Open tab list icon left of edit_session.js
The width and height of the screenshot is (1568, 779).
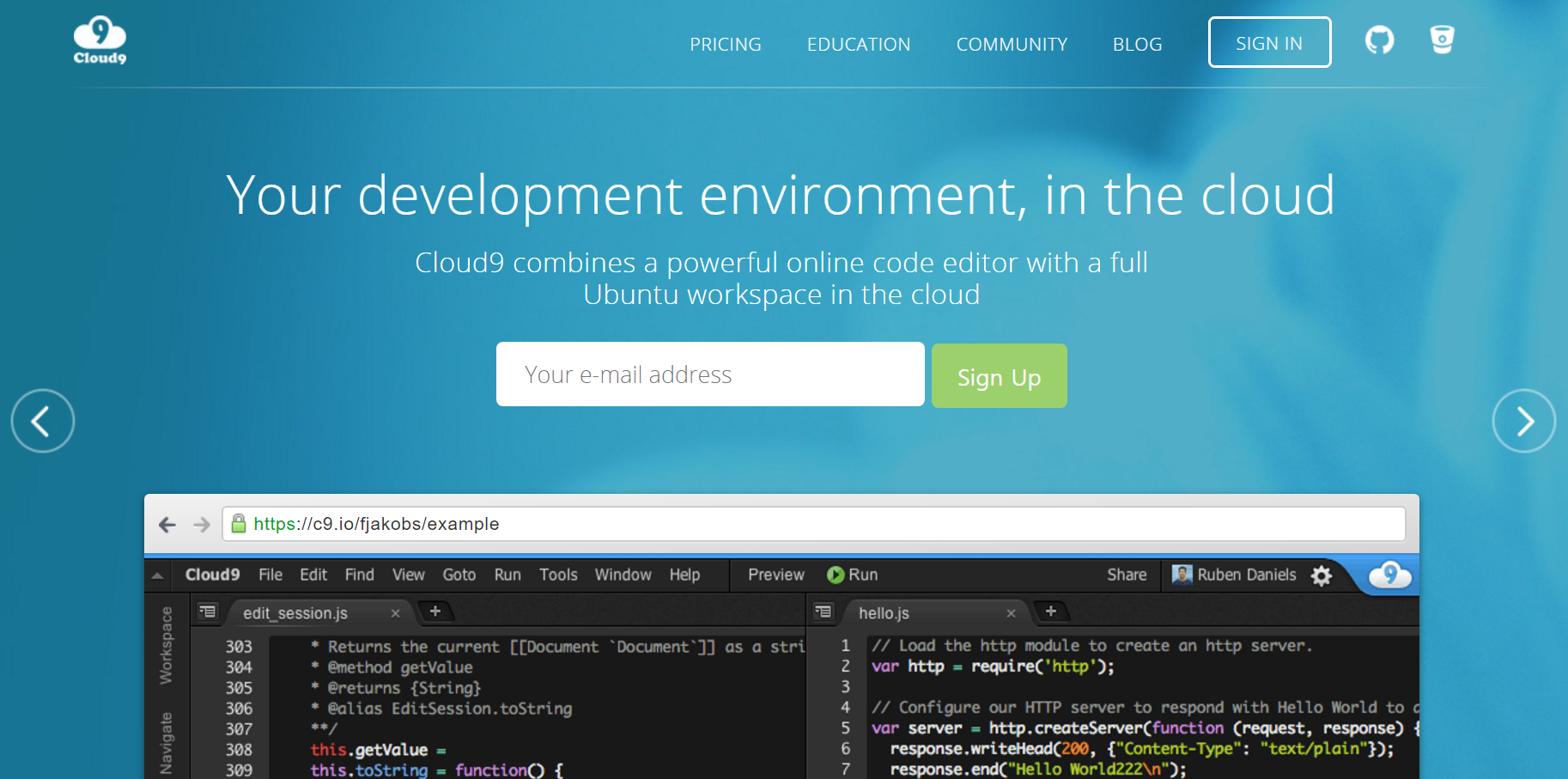point(208,612)
